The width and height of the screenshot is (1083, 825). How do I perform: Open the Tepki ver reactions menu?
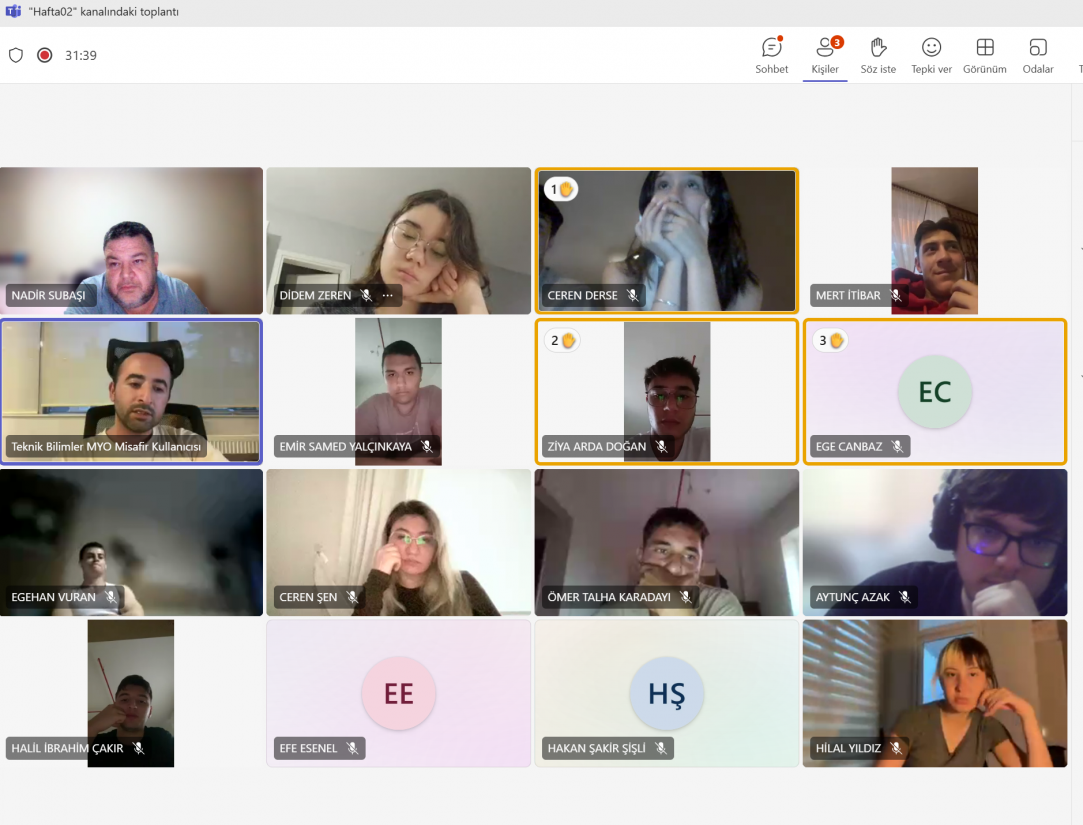931,56
